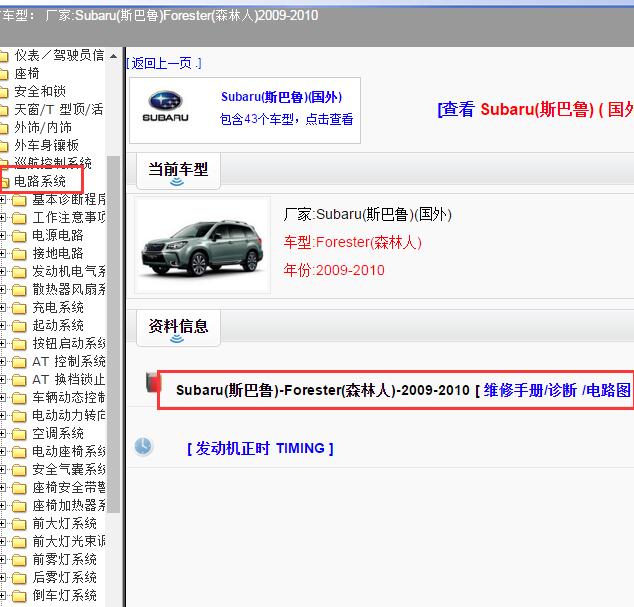Image resolution: width=634 pixels, height=607 pixels.
Task: Click tree panel scroll-up arrow
Action: [x=114, y=56]
